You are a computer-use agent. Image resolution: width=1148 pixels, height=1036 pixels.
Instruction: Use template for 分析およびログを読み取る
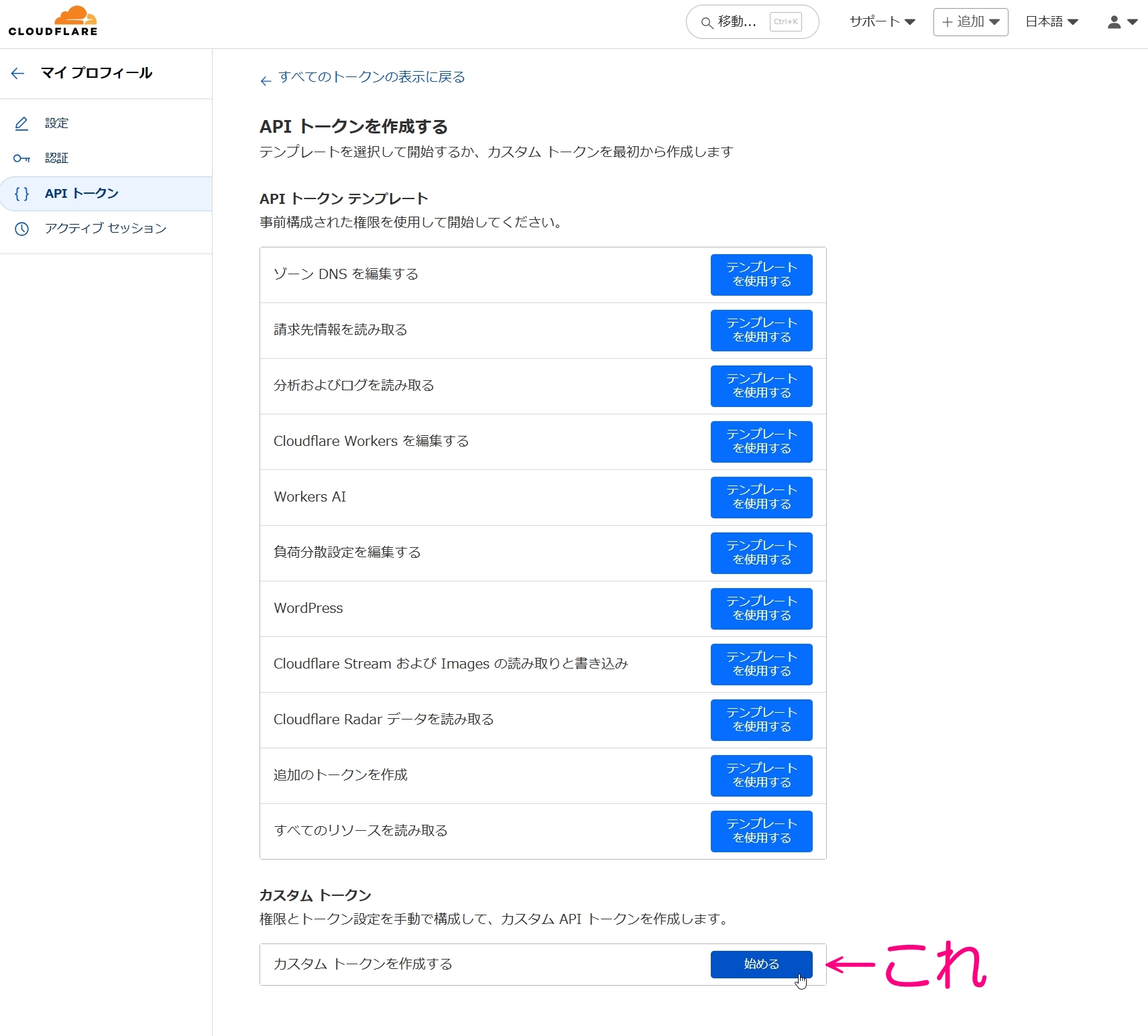(761, 386)
